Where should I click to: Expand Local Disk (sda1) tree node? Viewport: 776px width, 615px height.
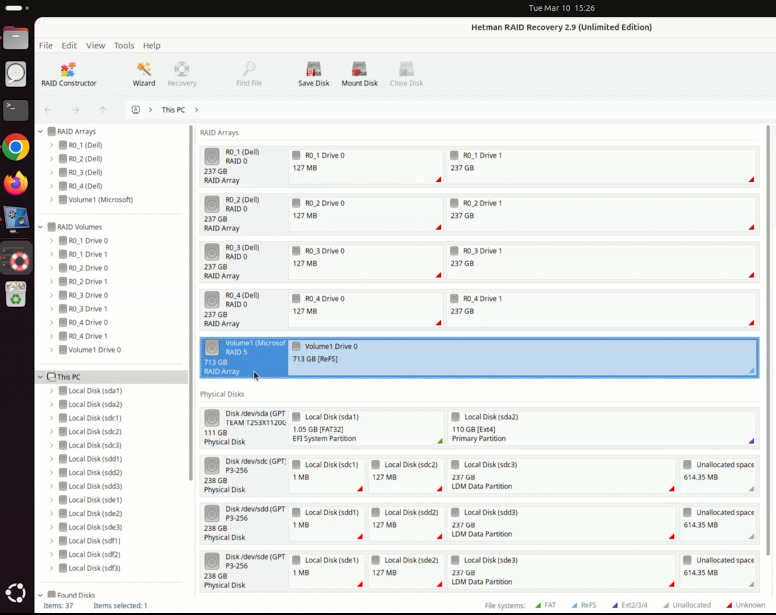pyautogui.click(x=51, y=391)
